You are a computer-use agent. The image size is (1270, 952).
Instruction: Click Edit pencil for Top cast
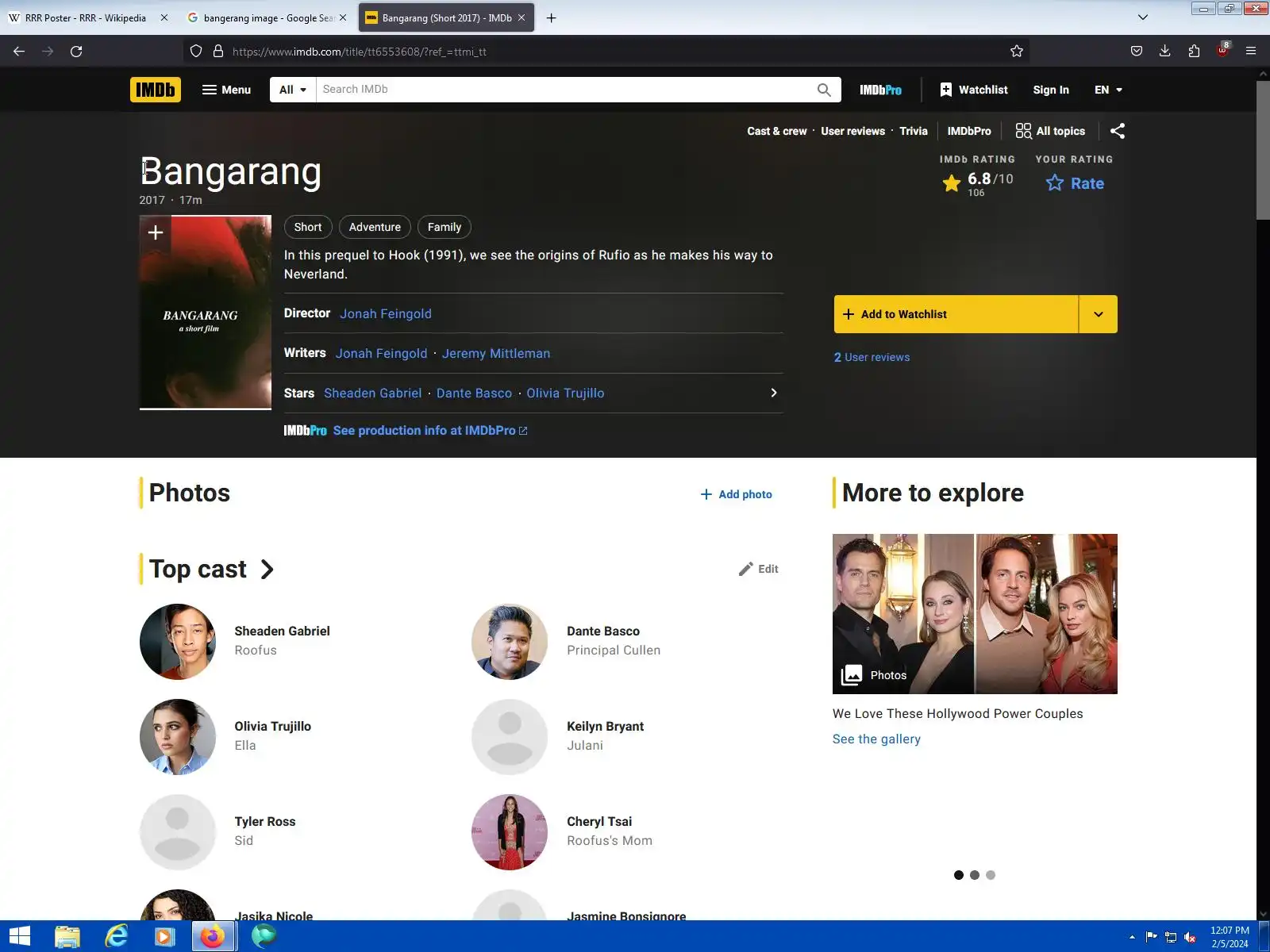pos(758,569)
